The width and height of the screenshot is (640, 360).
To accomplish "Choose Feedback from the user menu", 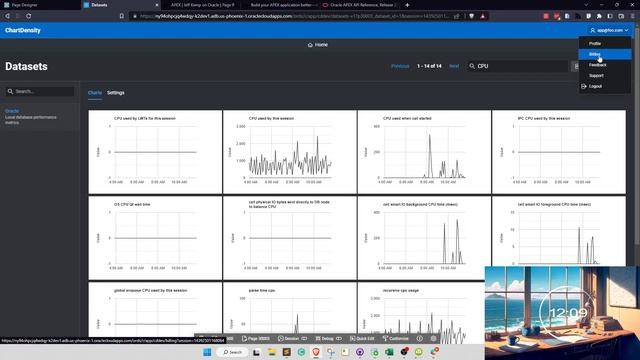I will point(605,65).
